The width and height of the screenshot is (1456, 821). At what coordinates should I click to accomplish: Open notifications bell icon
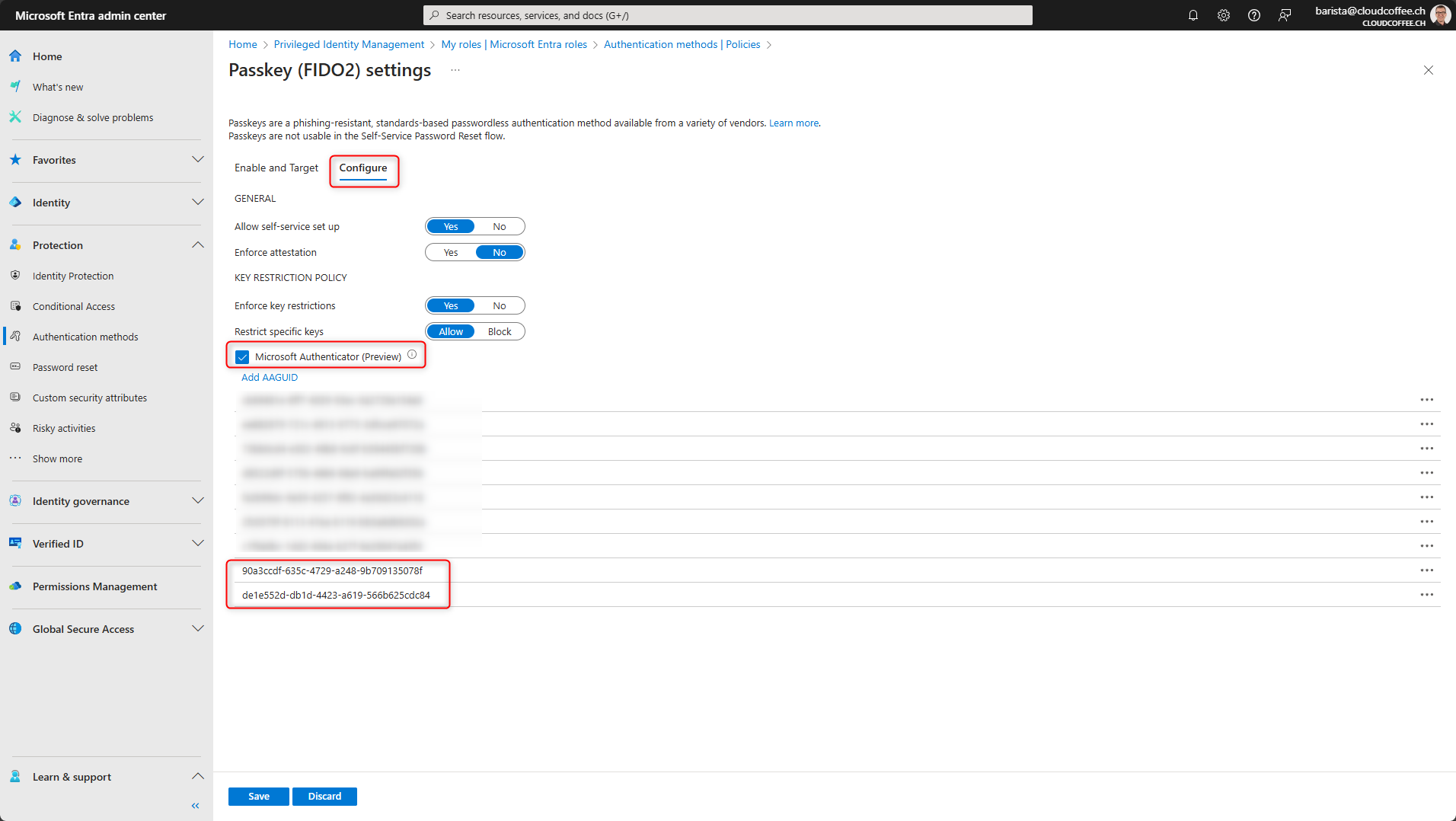(x=1193, y=15)
